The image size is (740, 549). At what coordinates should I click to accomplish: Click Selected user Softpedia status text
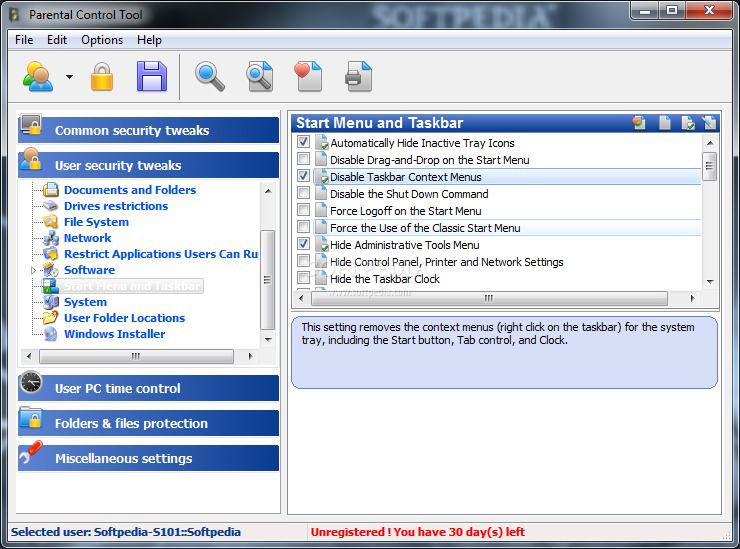pyautogui.click(x=126, y=532)
